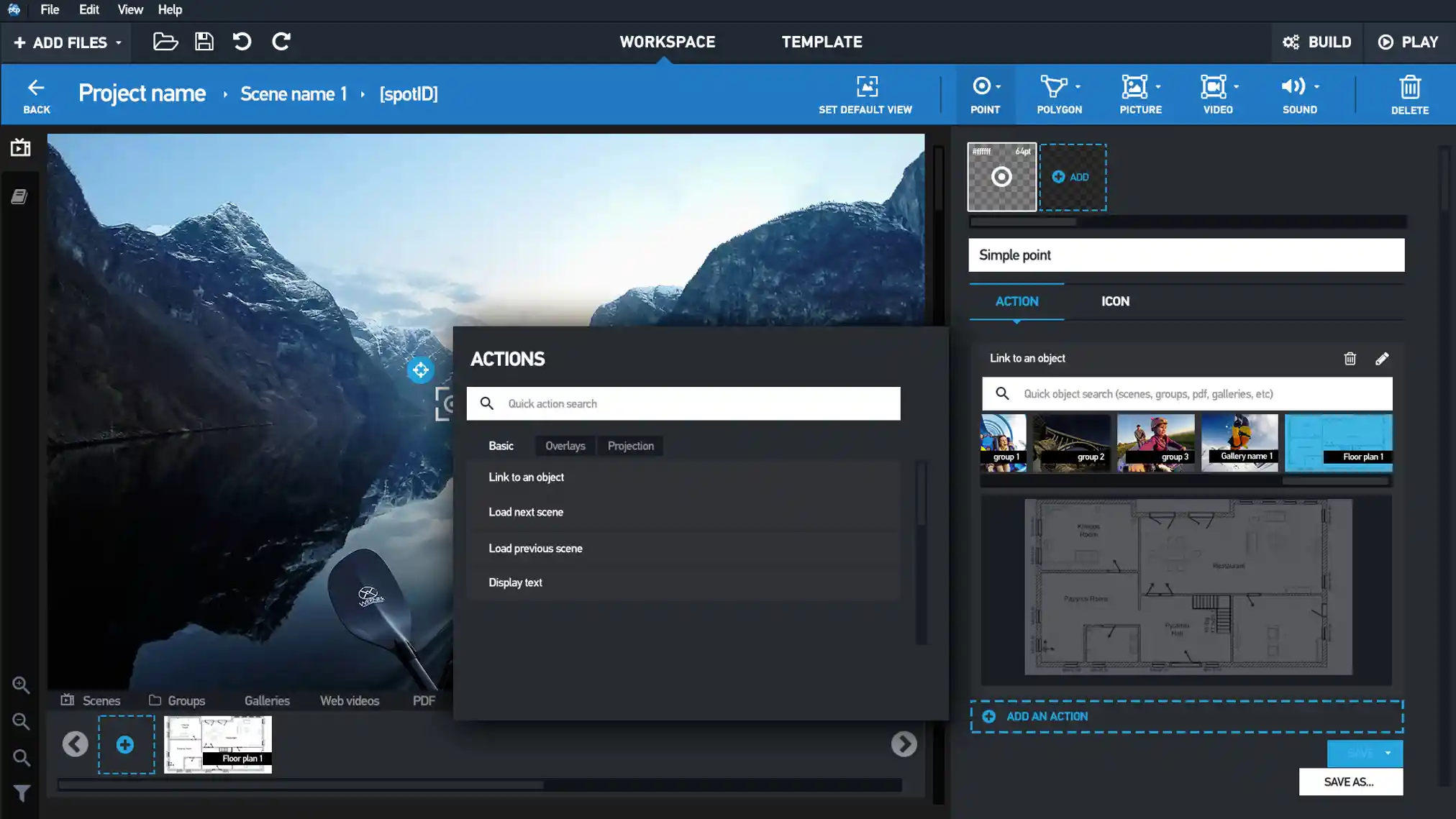The image size is (1456, 819).
Task: Click the Play button
Action: pyautogui.click(x=1408, y=42)
